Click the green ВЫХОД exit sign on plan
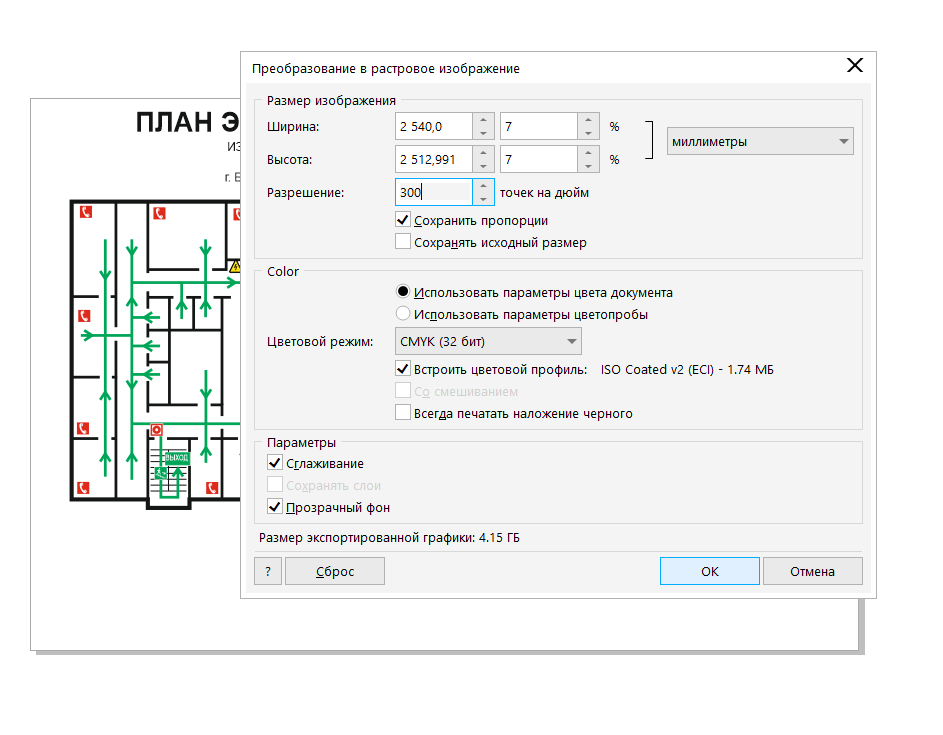943x735 pixels. click(177, 458)
